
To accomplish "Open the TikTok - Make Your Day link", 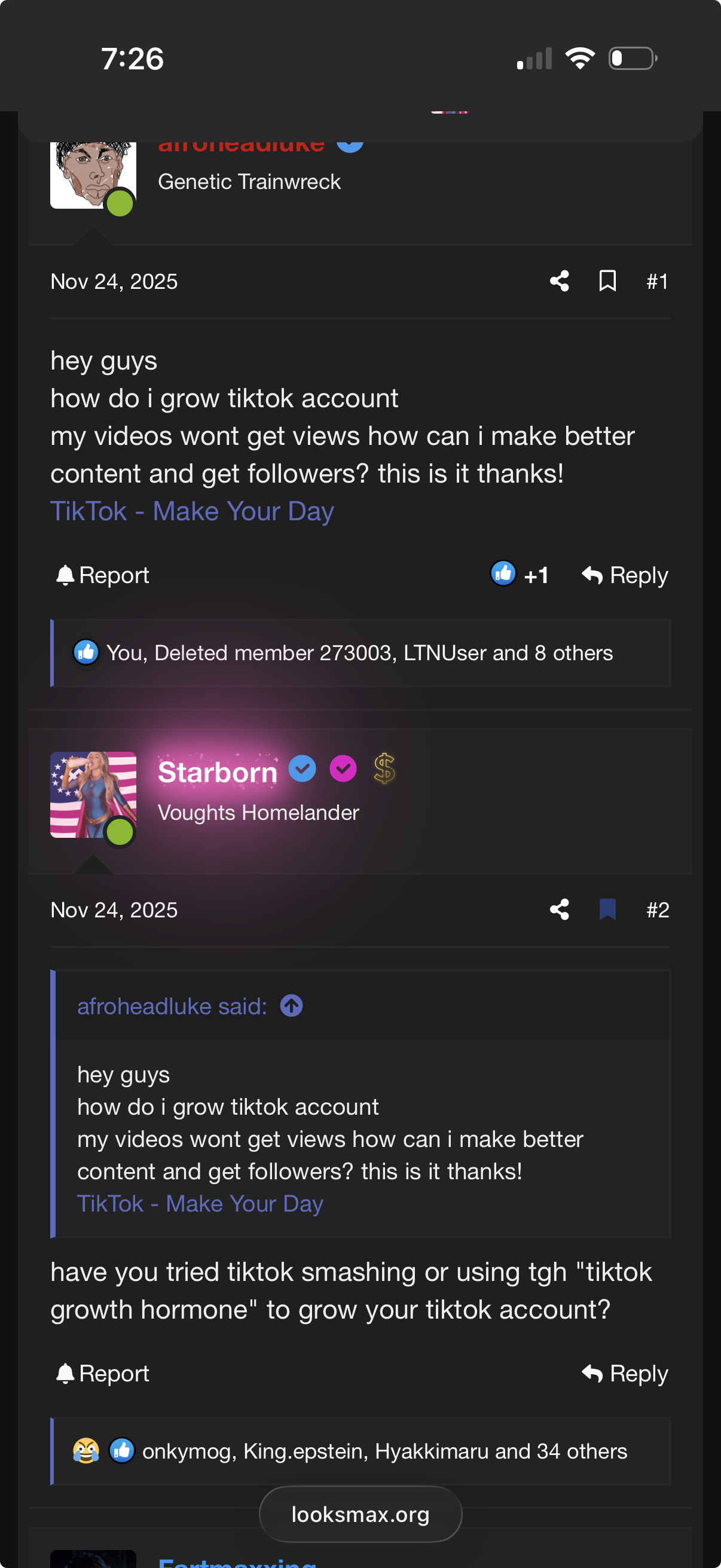I will click(192, 511).
